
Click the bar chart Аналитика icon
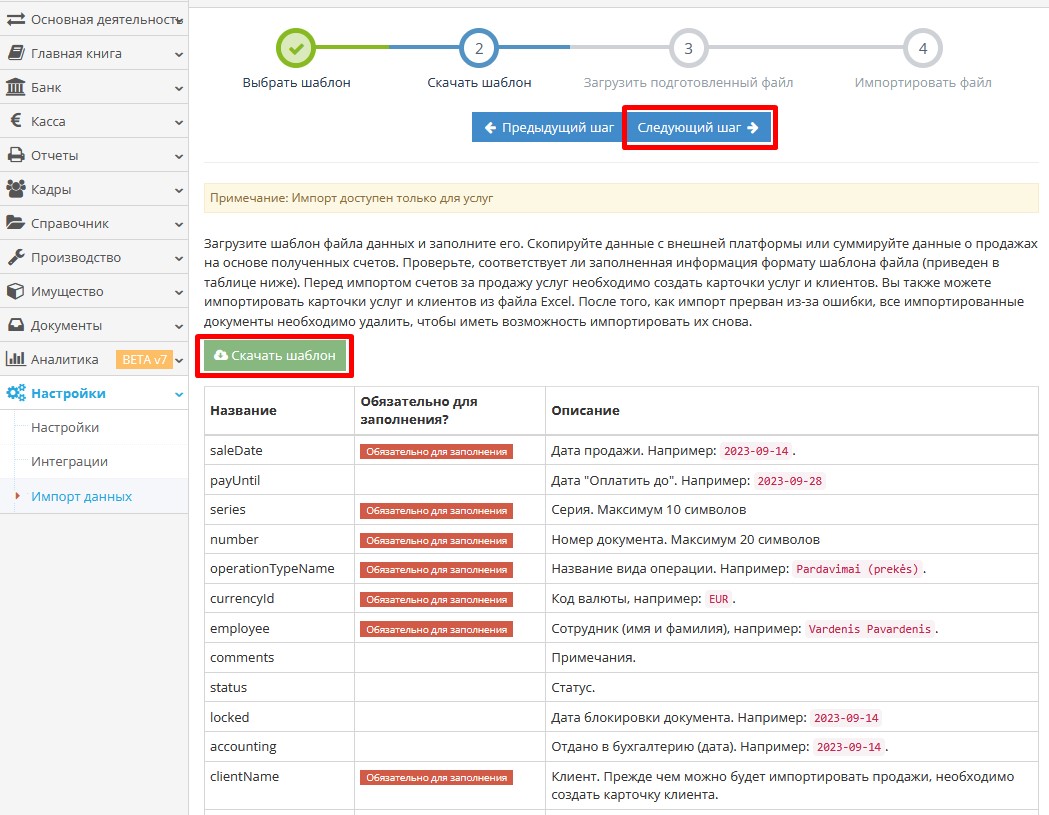point(16,359)
